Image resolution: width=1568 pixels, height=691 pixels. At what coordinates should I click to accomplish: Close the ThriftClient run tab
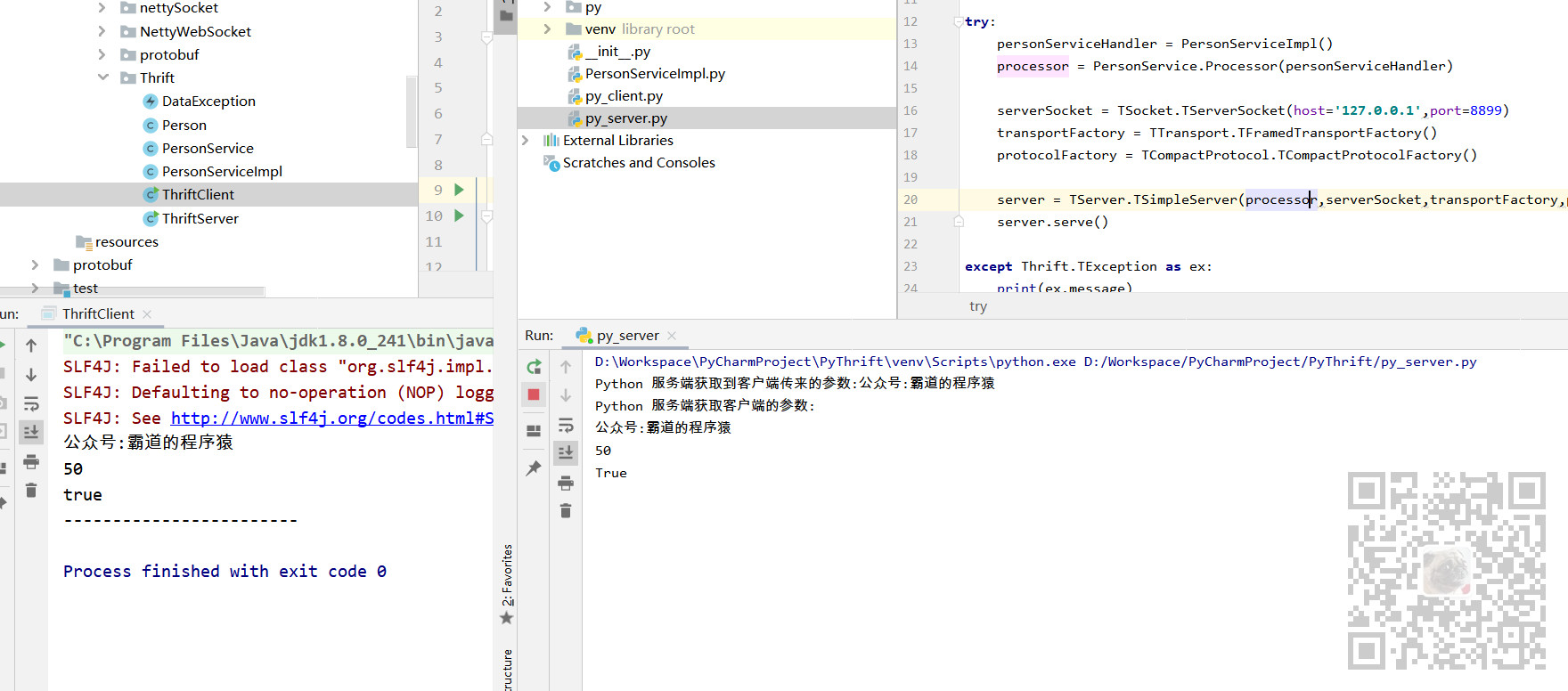[x=147, y=314]
